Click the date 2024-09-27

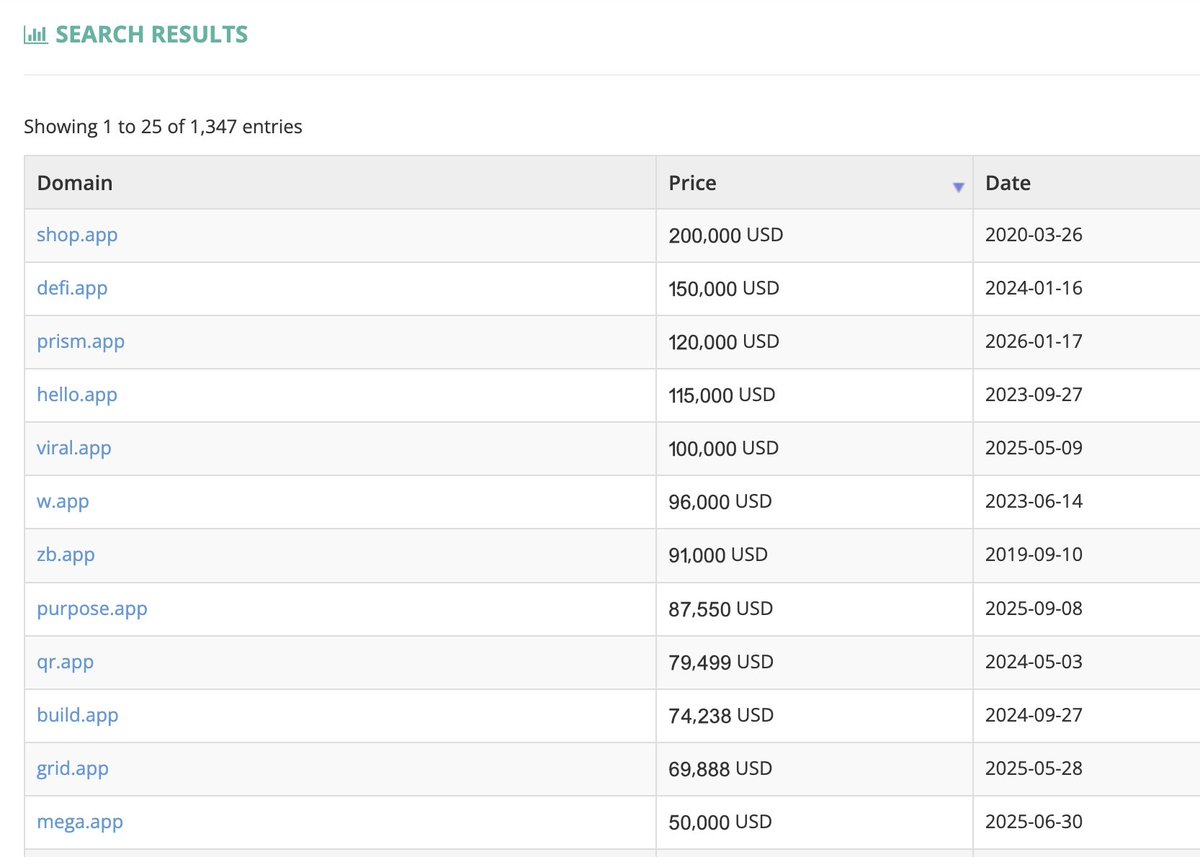(x=1034, y=715)
